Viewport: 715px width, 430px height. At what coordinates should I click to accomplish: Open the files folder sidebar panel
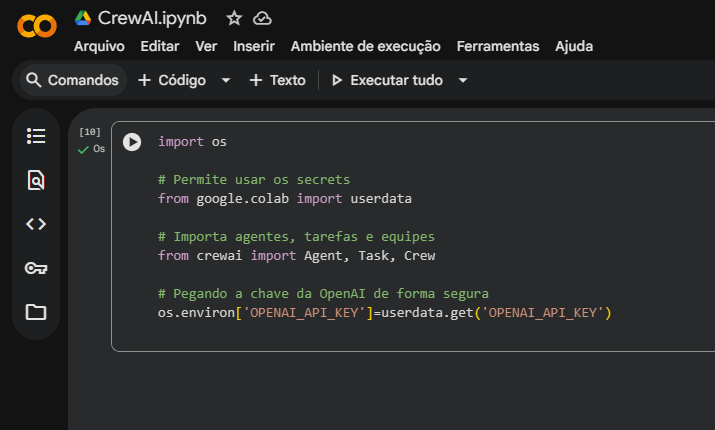(x=36, y=312)
